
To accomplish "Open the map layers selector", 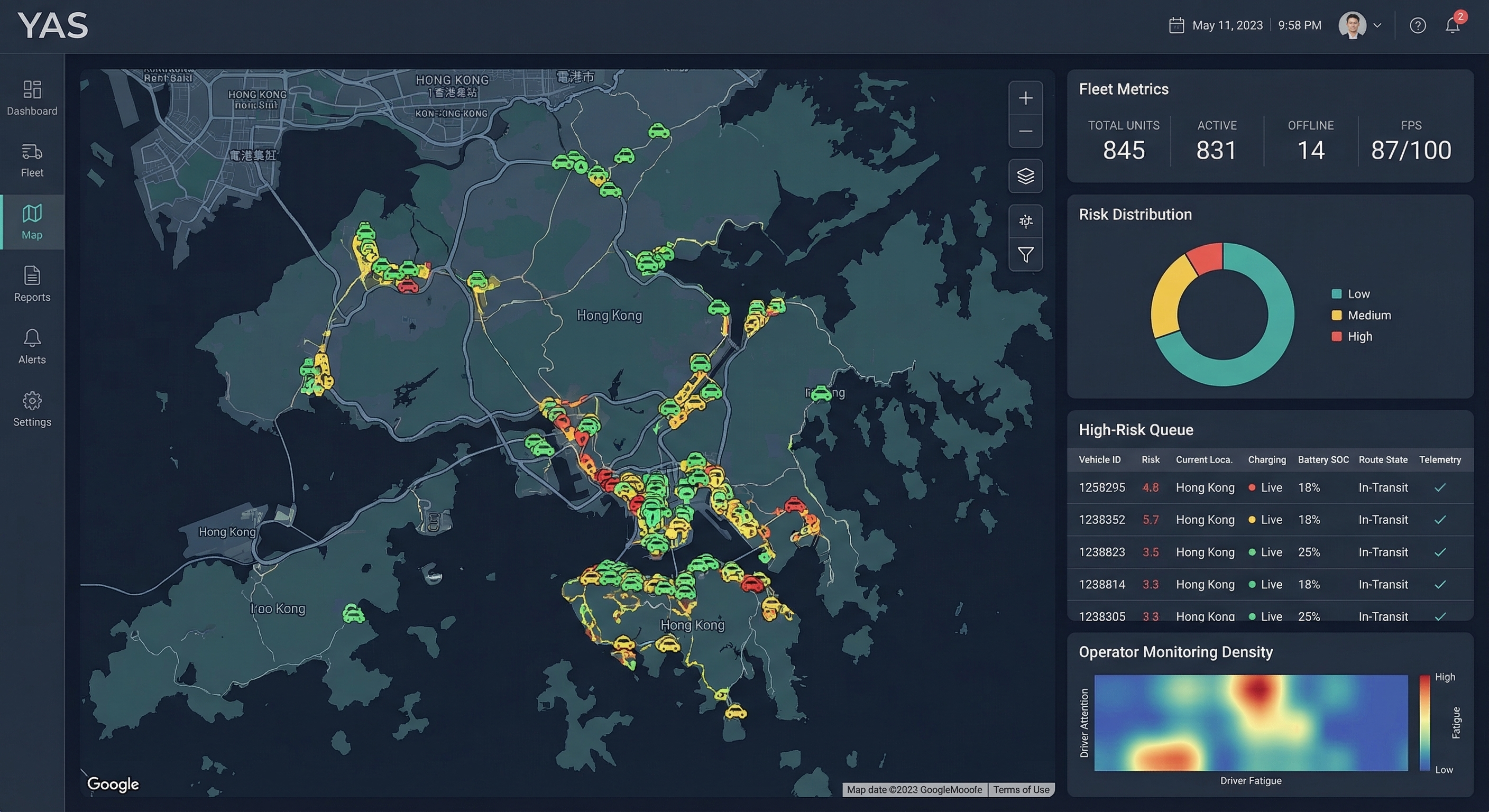I will (1025, 176).
